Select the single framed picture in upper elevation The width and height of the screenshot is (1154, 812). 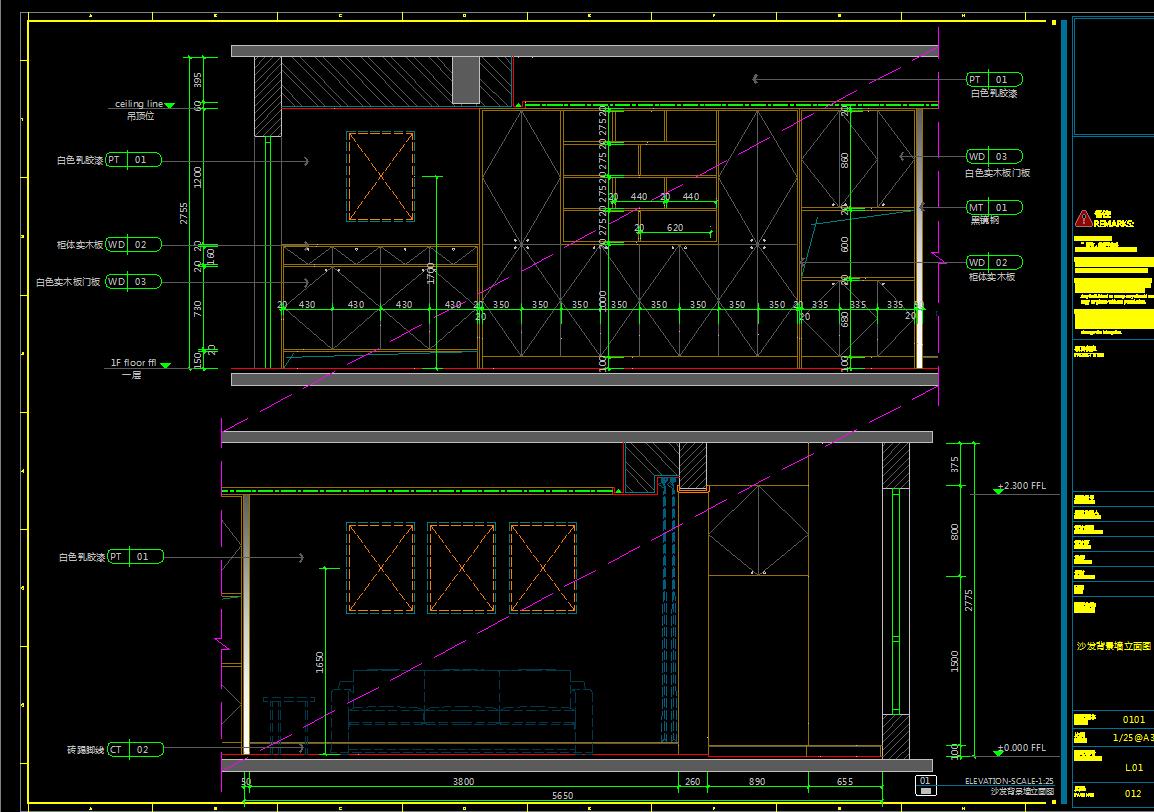380,177
